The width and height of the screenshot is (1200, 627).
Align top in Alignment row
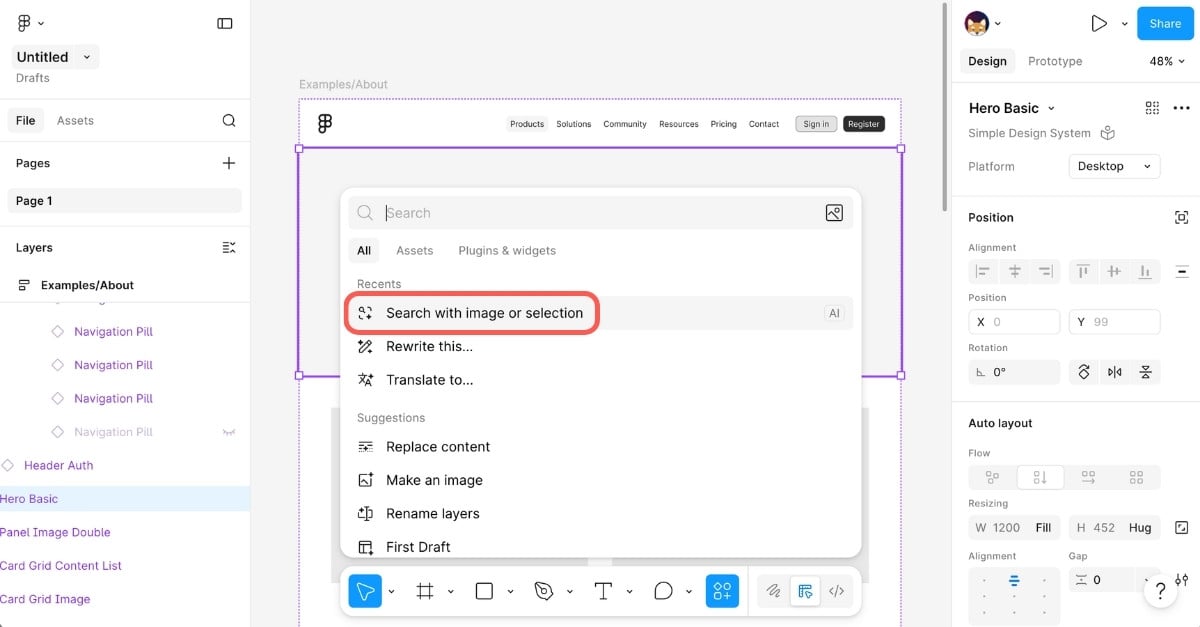click(x=1083, y=271)
